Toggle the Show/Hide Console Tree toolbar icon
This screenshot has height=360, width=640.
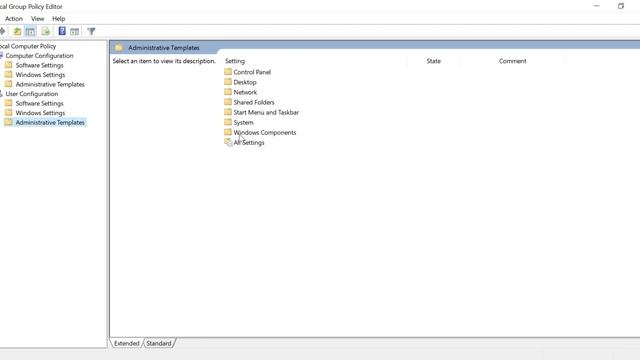point(30,31)
